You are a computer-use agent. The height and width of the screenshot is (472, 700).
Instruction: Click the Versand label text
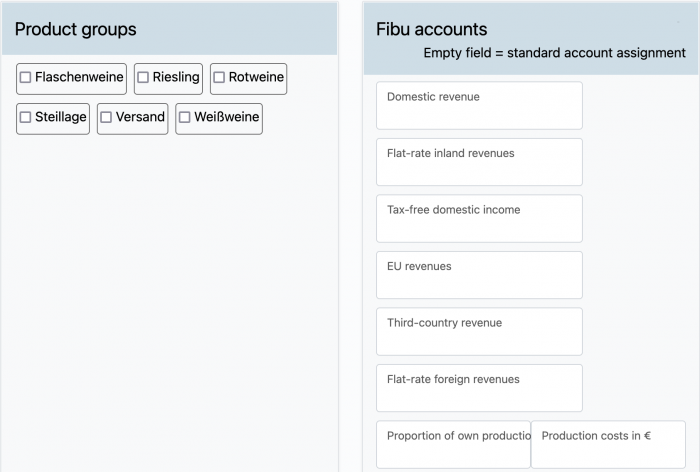pyautogui.click(x=140, y=118)
